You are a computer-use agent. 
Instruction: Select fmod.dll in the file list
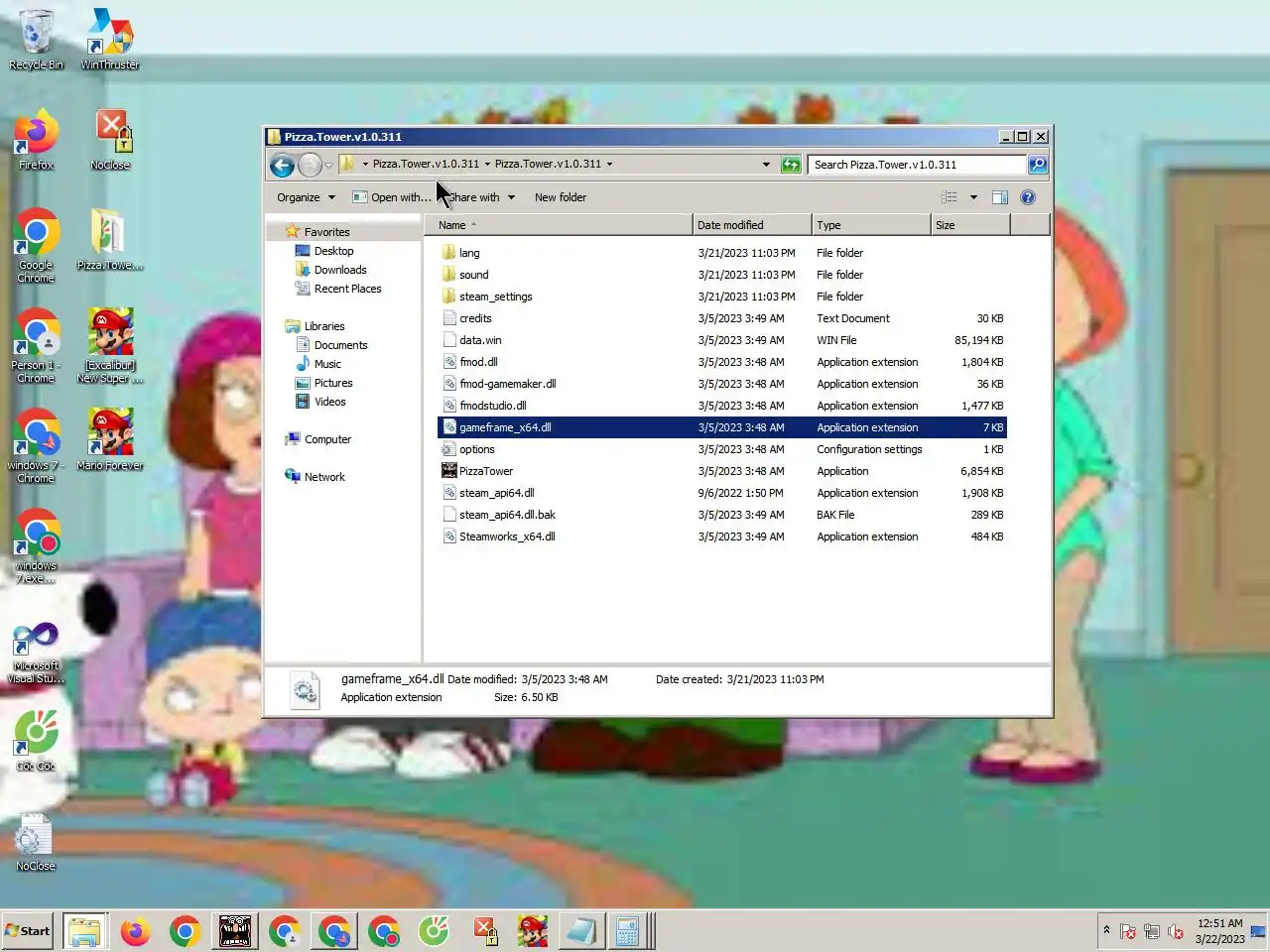point(478,362)
